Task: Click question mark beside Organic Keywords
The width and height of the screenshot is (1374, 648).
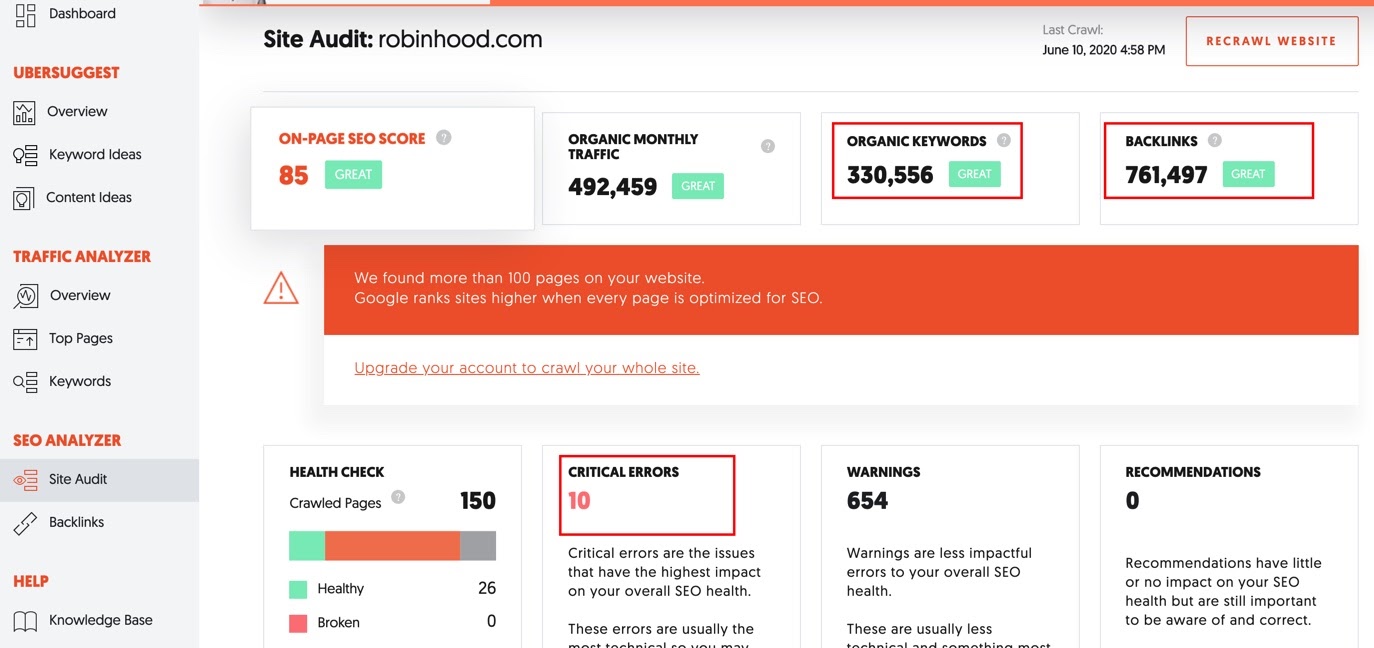Action: point(1004,140)
